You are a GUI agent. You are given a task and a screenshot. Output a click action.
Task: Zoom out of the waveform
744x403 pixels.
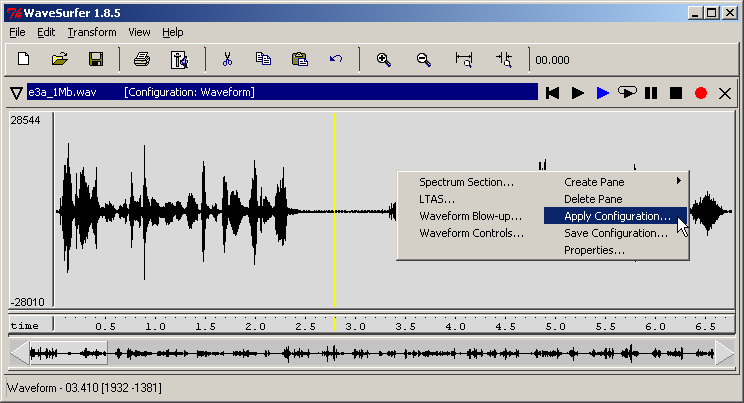[423, 59]
